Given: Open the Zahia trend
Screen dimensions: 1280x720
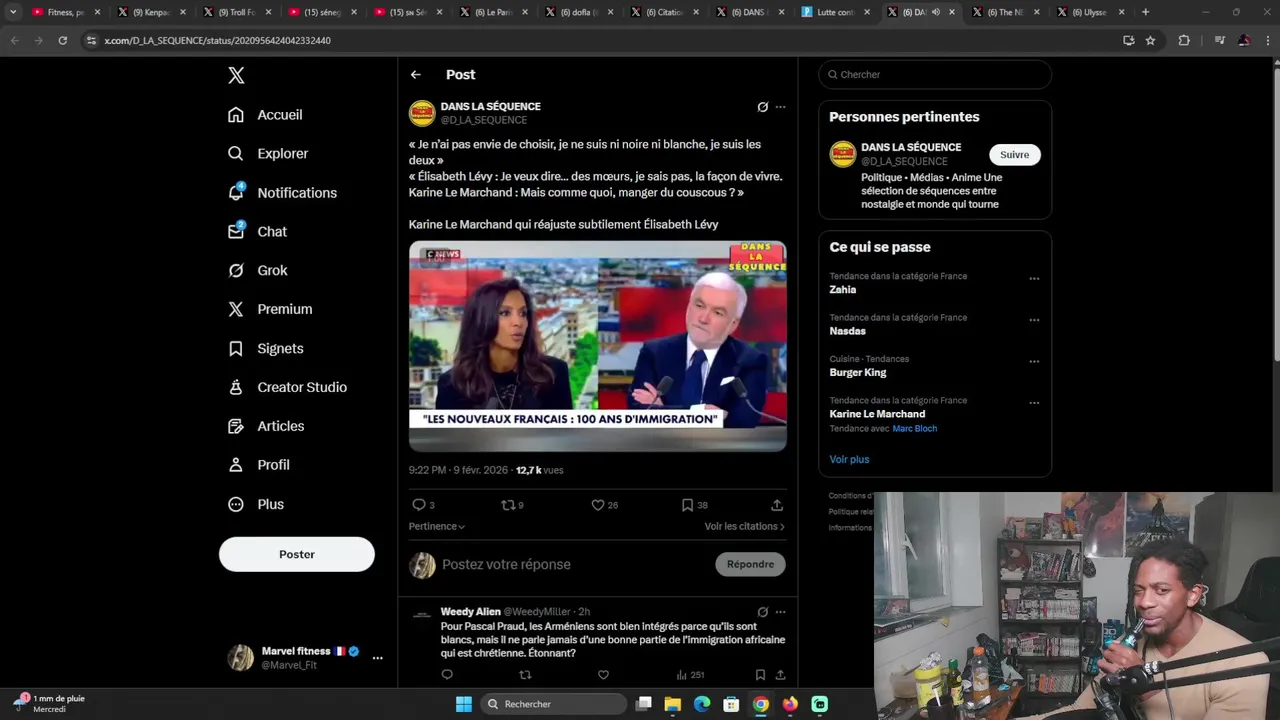Looking at the screenshot, I should 843,290.
